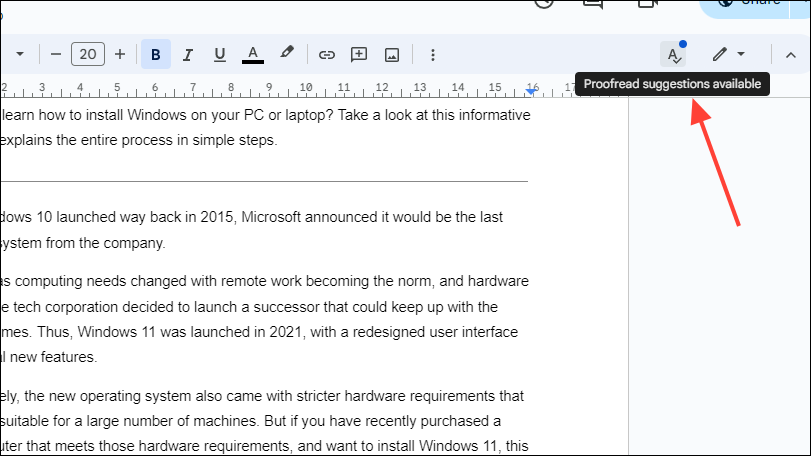This screenshot has height=456, width=811.
Task: Click the font size field showing 20
Action: tap(88, 54)
